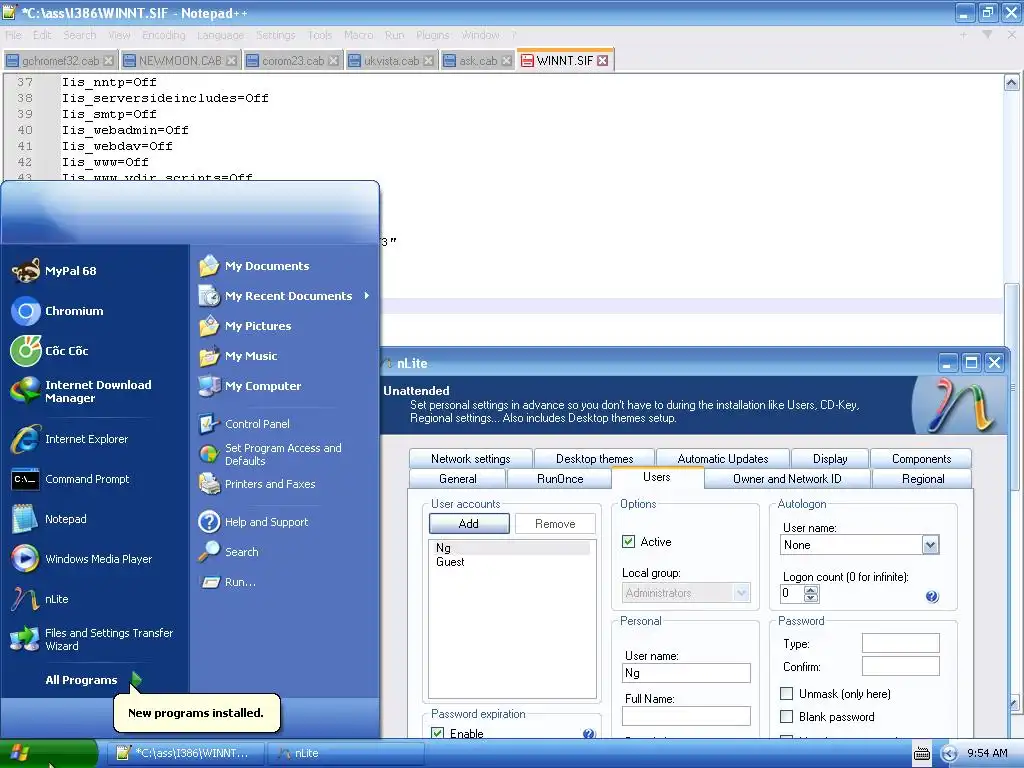This screenshot has width=1024, height=768.
Task: Expand All Programs menu
Action: [x=93, y=680]
